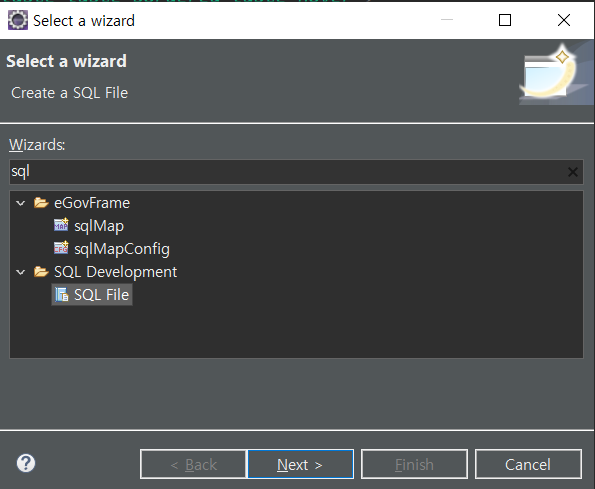Clear the wizard filter text with X
The height and width of the screenshot is (489, 595).
[573, 172]
